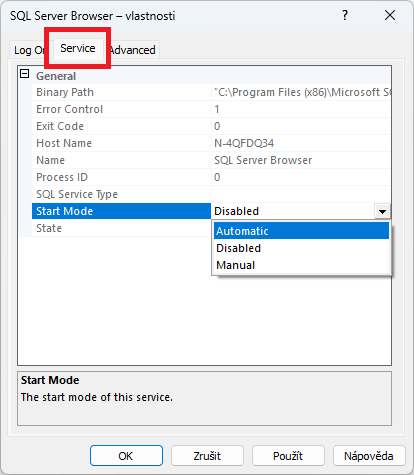Click the General category header
The width and height of the screenshot is (414, 475).
pos(56,76)
